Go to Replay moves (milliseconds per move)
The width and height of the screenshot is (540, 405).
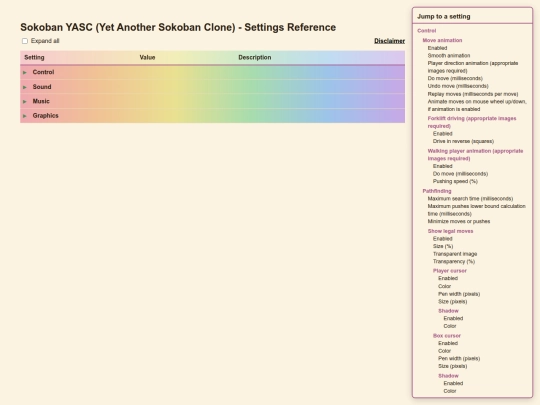tap(473, 94)
